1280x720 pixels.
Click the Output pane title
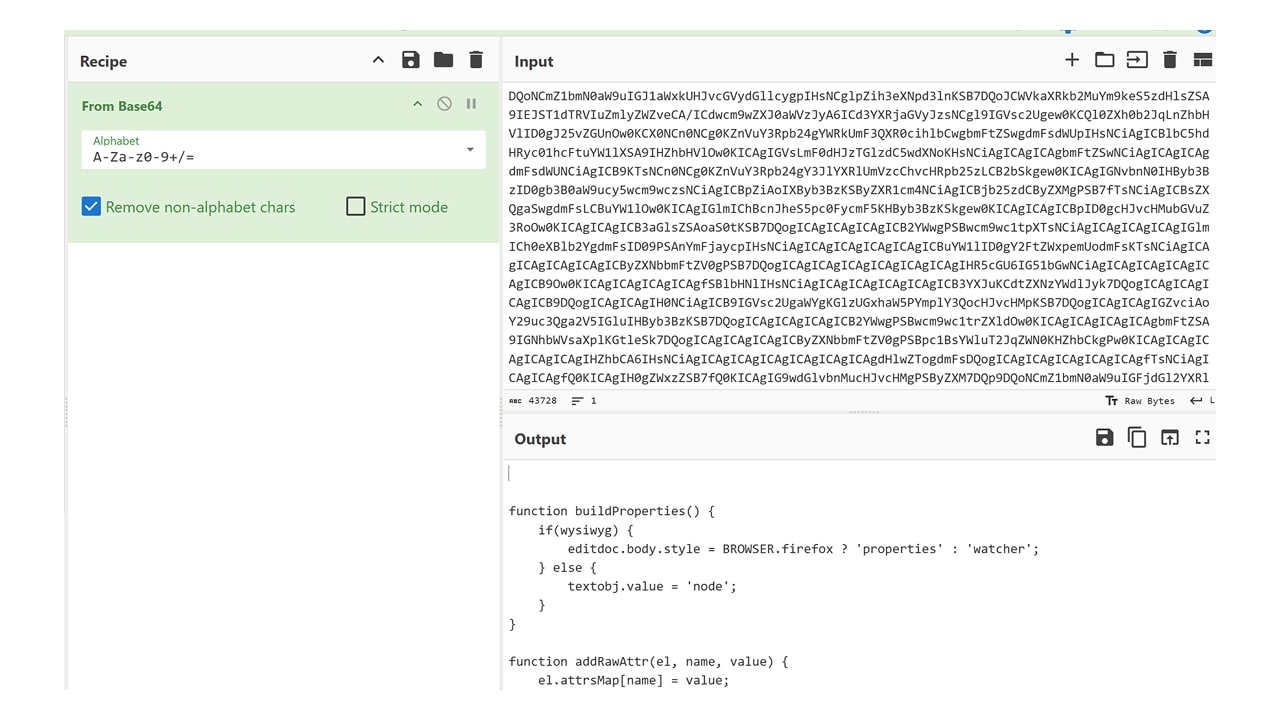540,439
